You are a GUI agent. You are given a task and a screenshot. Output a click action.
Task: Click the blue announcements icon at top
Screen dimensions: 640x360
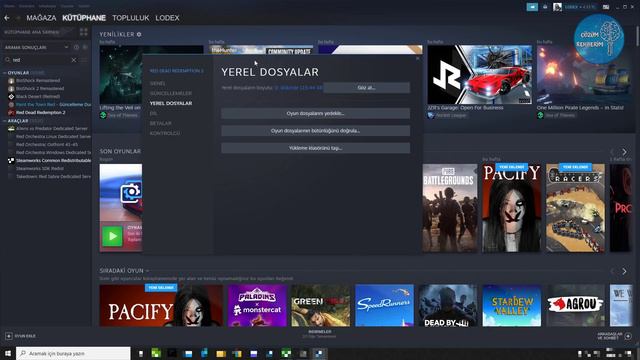(532, 7)
